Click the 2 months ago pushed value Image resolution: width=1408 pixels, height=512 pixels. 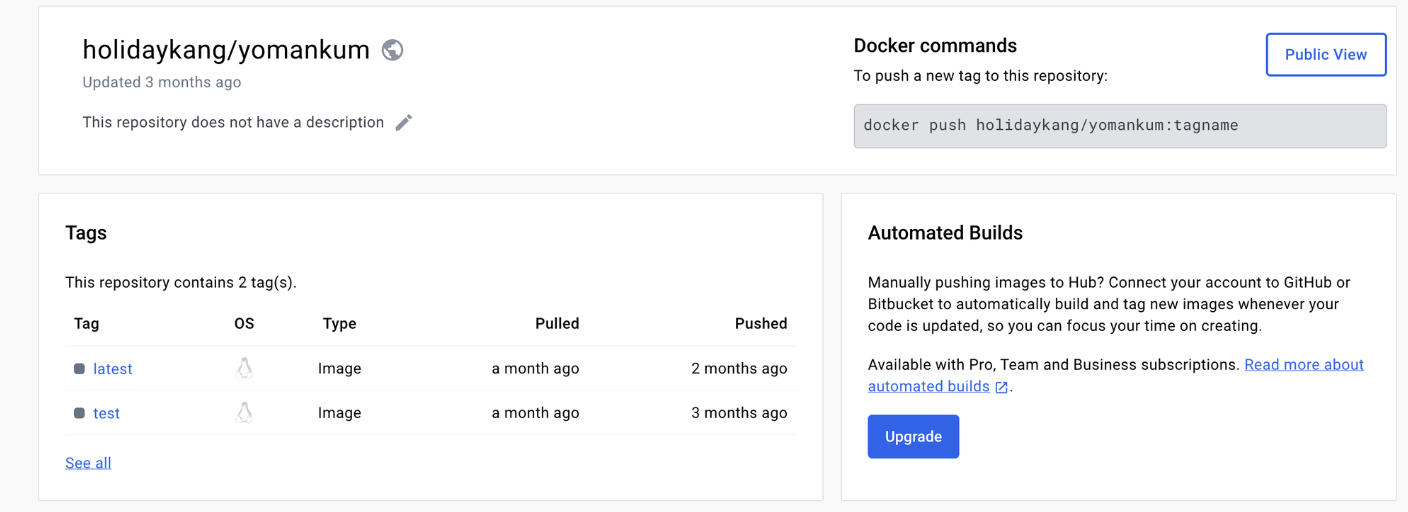click(x=739, y=369)
